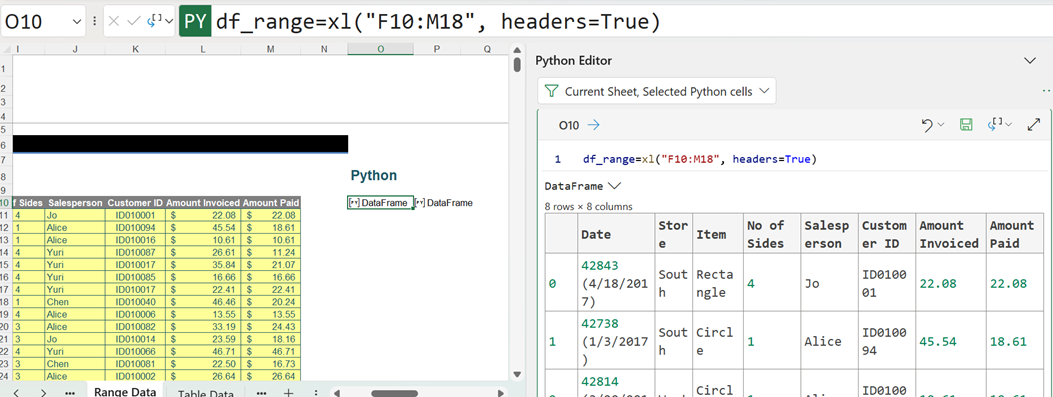
Task: Open the output type dropdown arrow in the editor
Action: pyautogui.click(x=1009, y=125)
